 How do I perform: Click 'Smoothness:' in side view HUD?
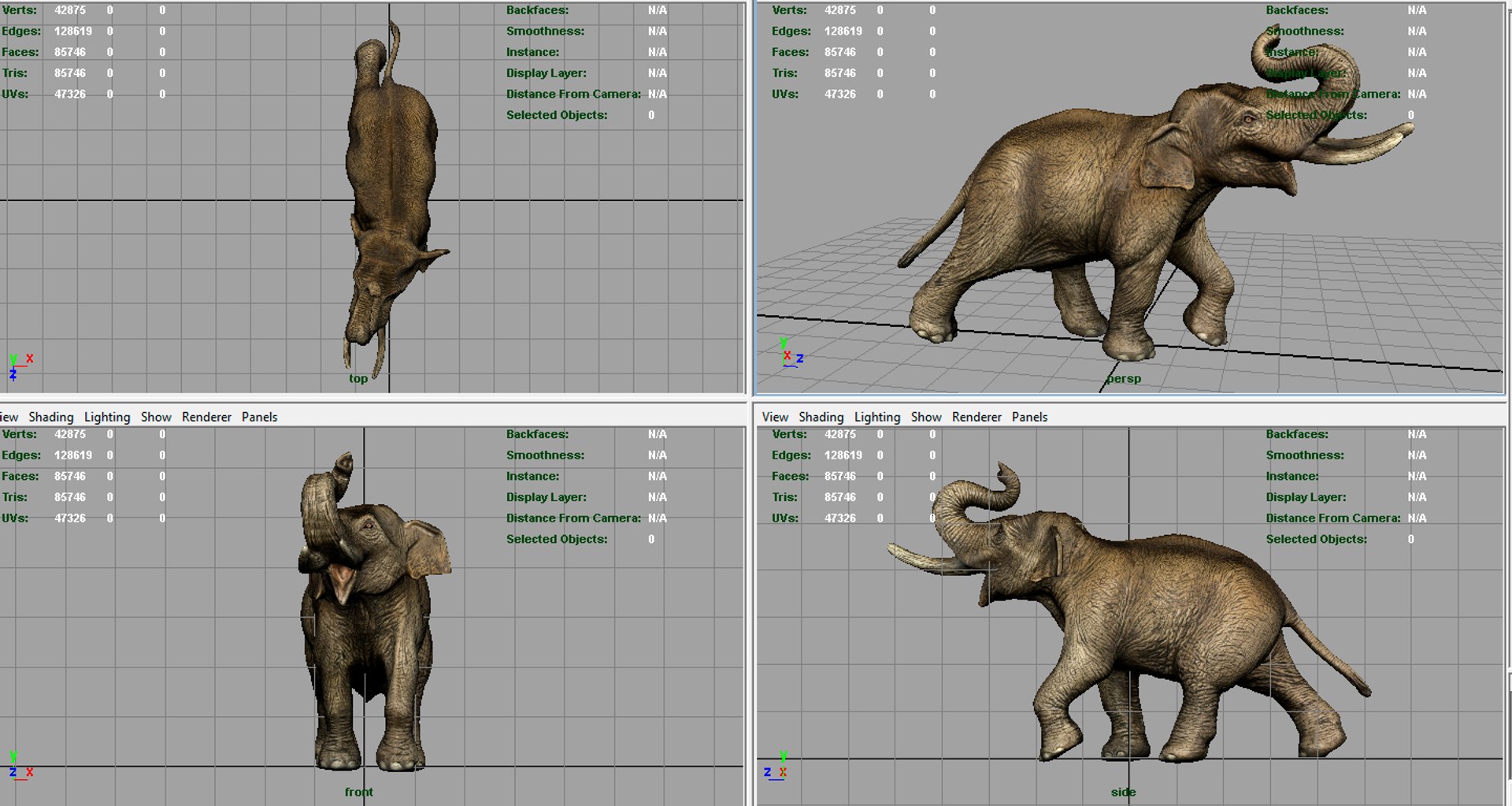click(1305, 455)
